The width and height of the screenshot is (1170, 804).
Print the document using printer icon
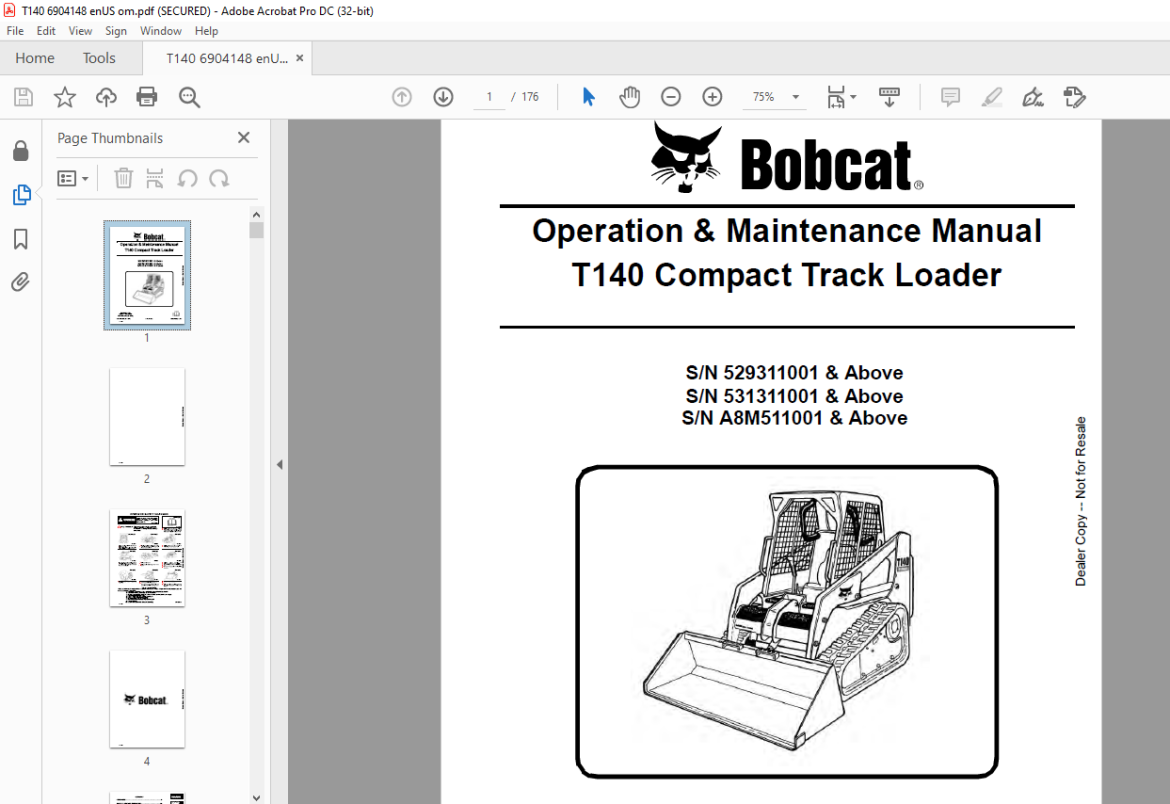(x=147, y=97)
